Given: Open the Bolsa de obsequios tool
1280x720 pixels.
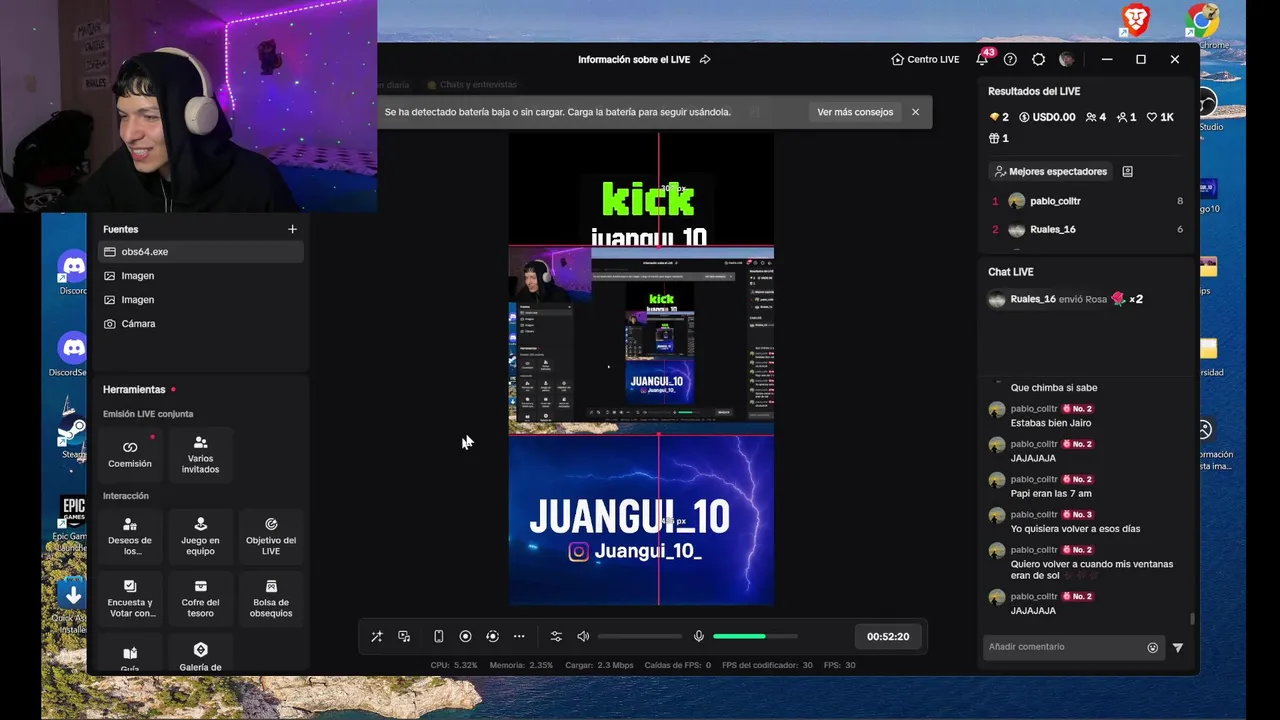Looking at the screenshot, I should pos(271,598).
